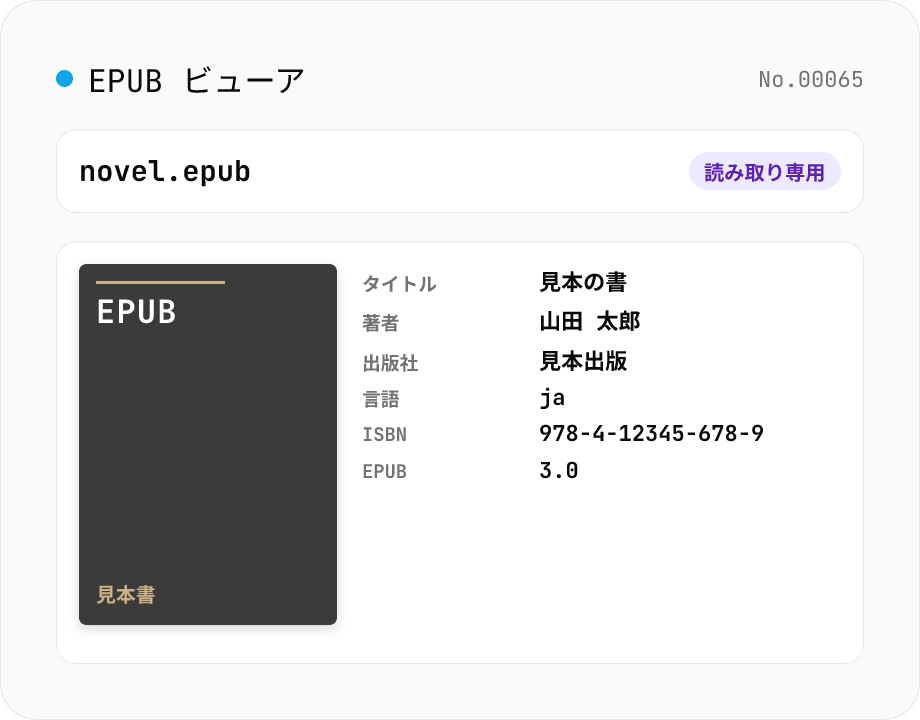Select the language value ja
Screen dimensions: 920x720
552,398
